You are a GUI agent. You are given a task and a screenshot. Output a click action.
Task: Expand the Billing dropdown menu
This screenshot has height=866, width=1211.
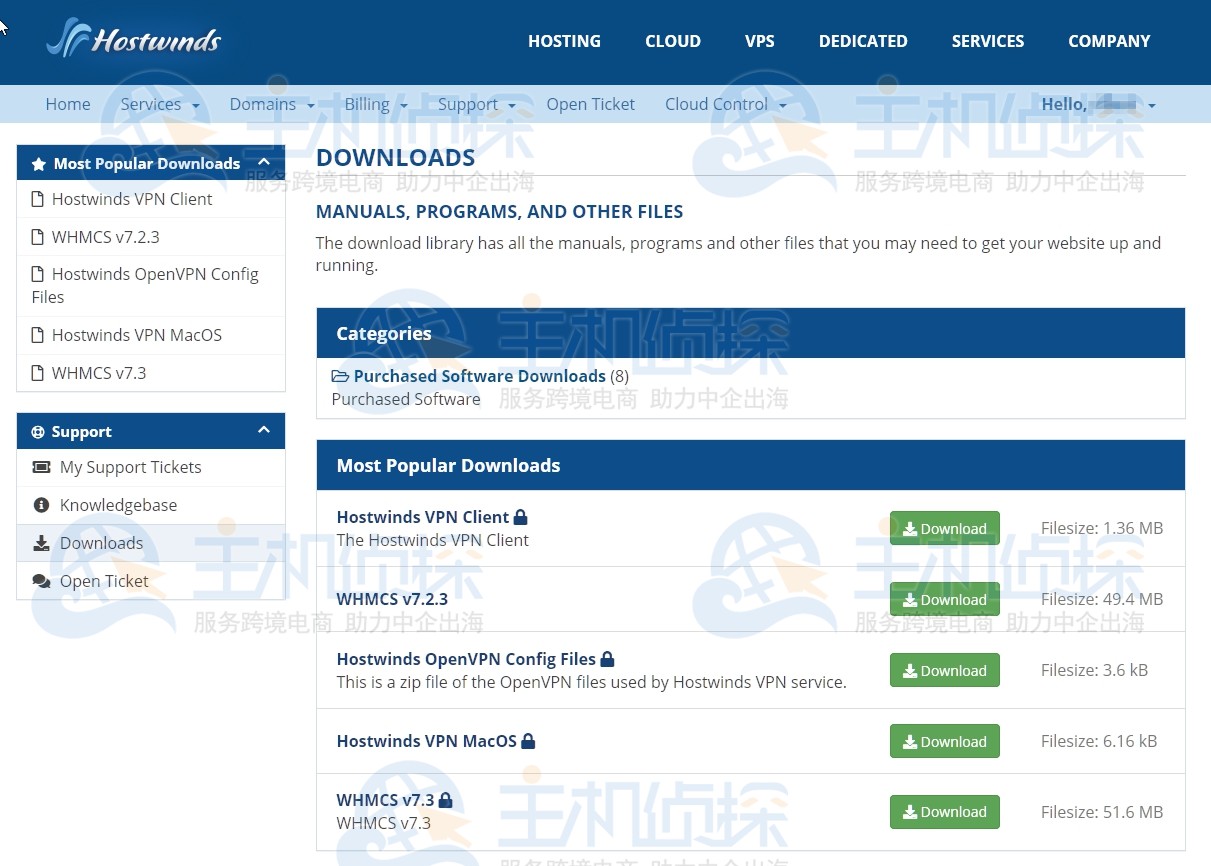pyautogui.click(x=375, y=104)
